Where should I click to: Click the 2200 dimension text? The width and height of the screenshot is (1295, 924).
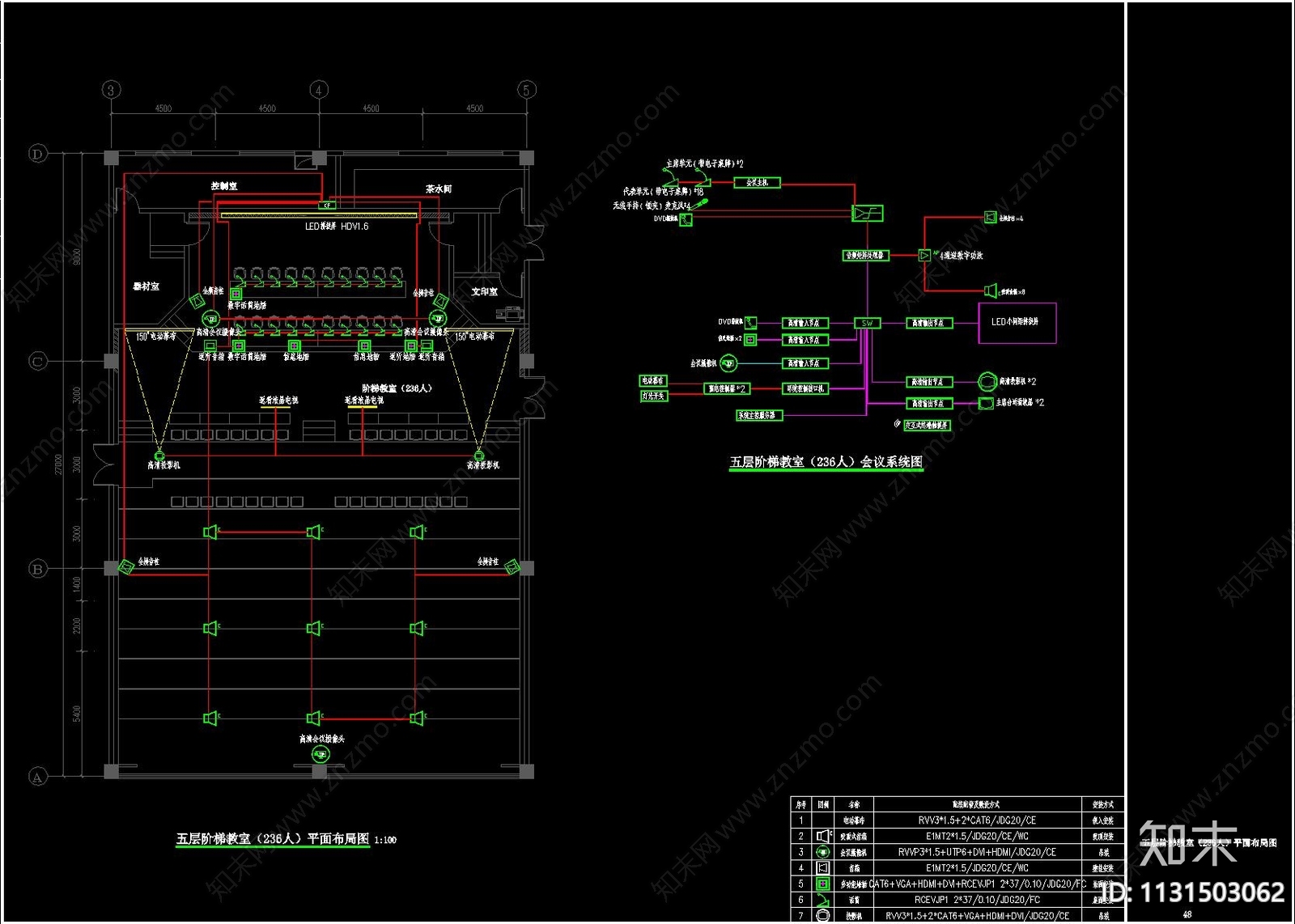coord(77,626)
